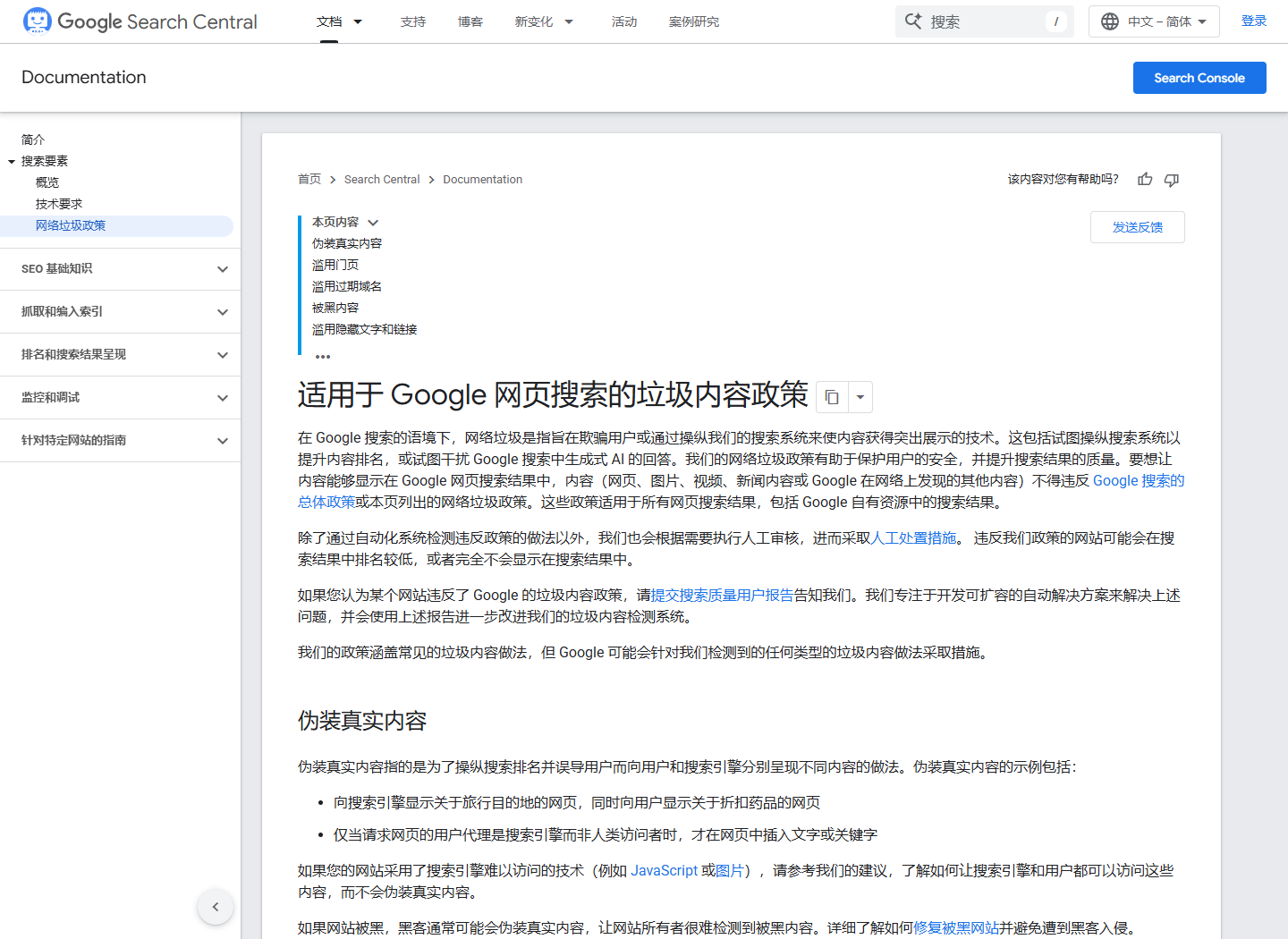Click the thumbs up helpful icon
The width and height of the screenshot is (1288, 939).
pos(1145,179)
